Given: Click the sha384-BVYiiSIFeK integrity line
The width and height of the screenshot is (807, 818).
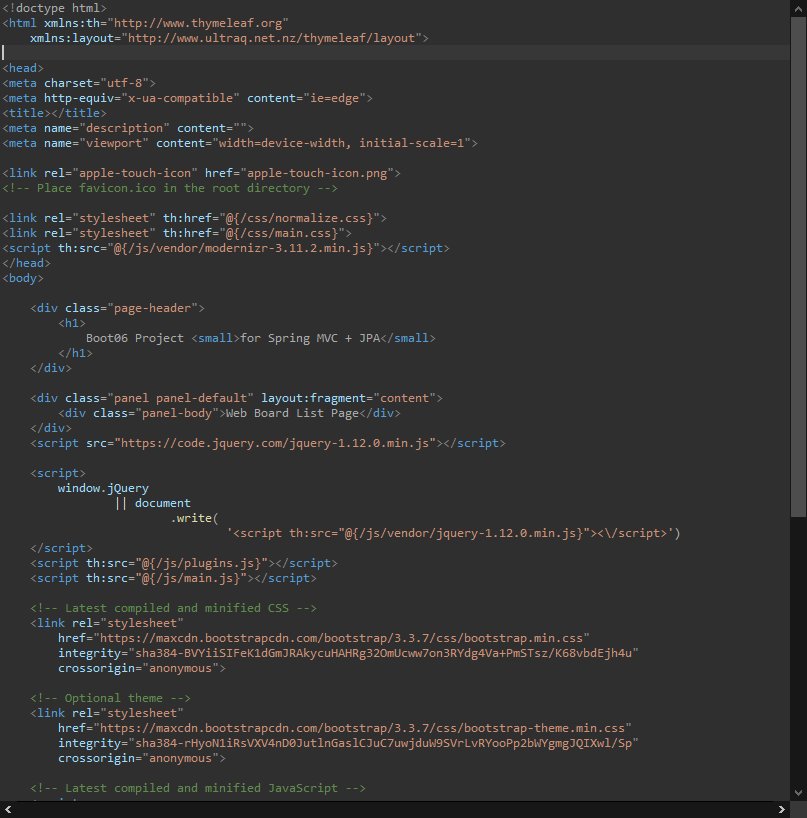Looking at the screenshot, I should 348,653.
